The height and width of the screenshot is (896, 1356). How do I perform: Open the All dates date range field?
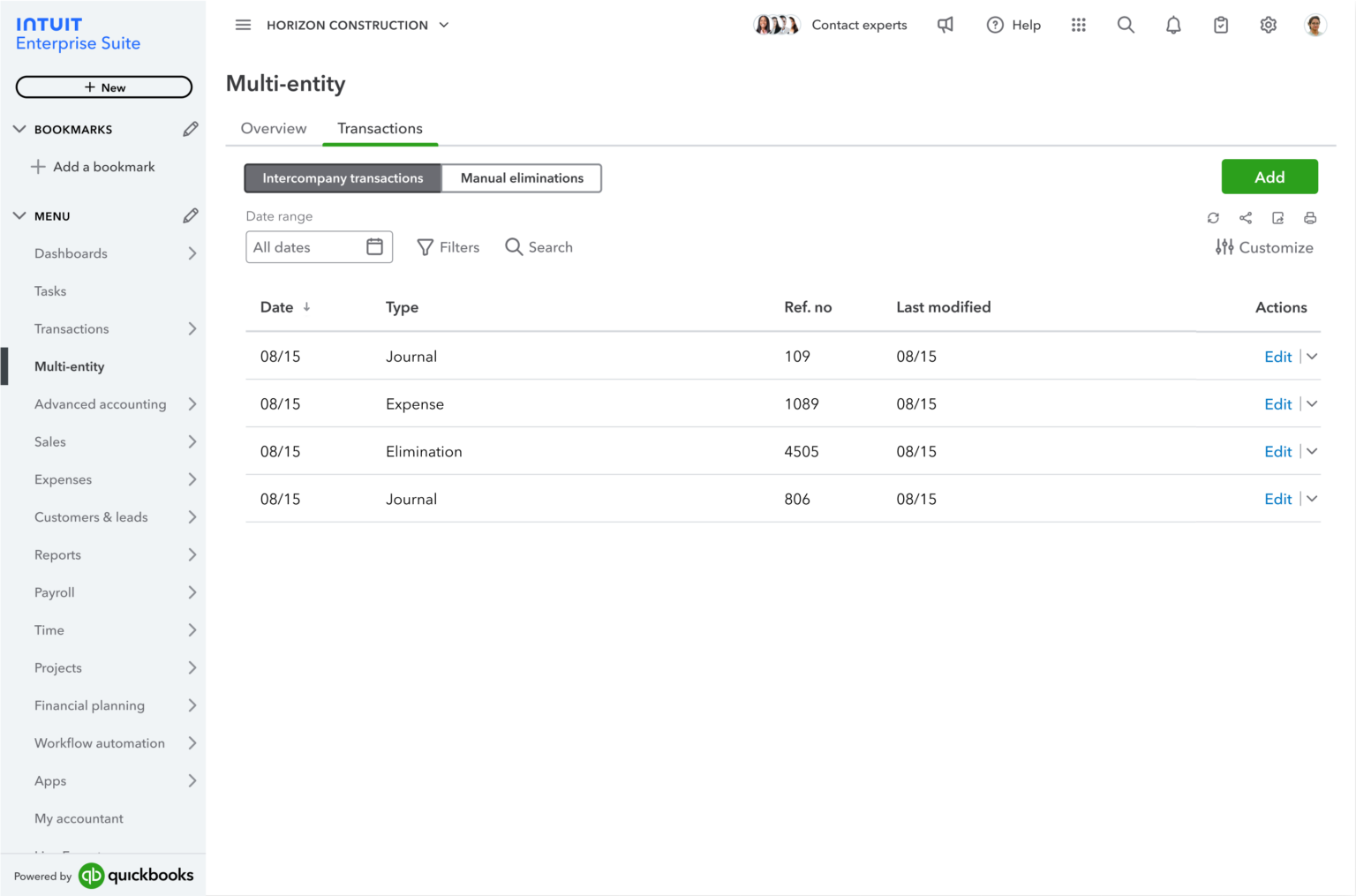[318, 247]
